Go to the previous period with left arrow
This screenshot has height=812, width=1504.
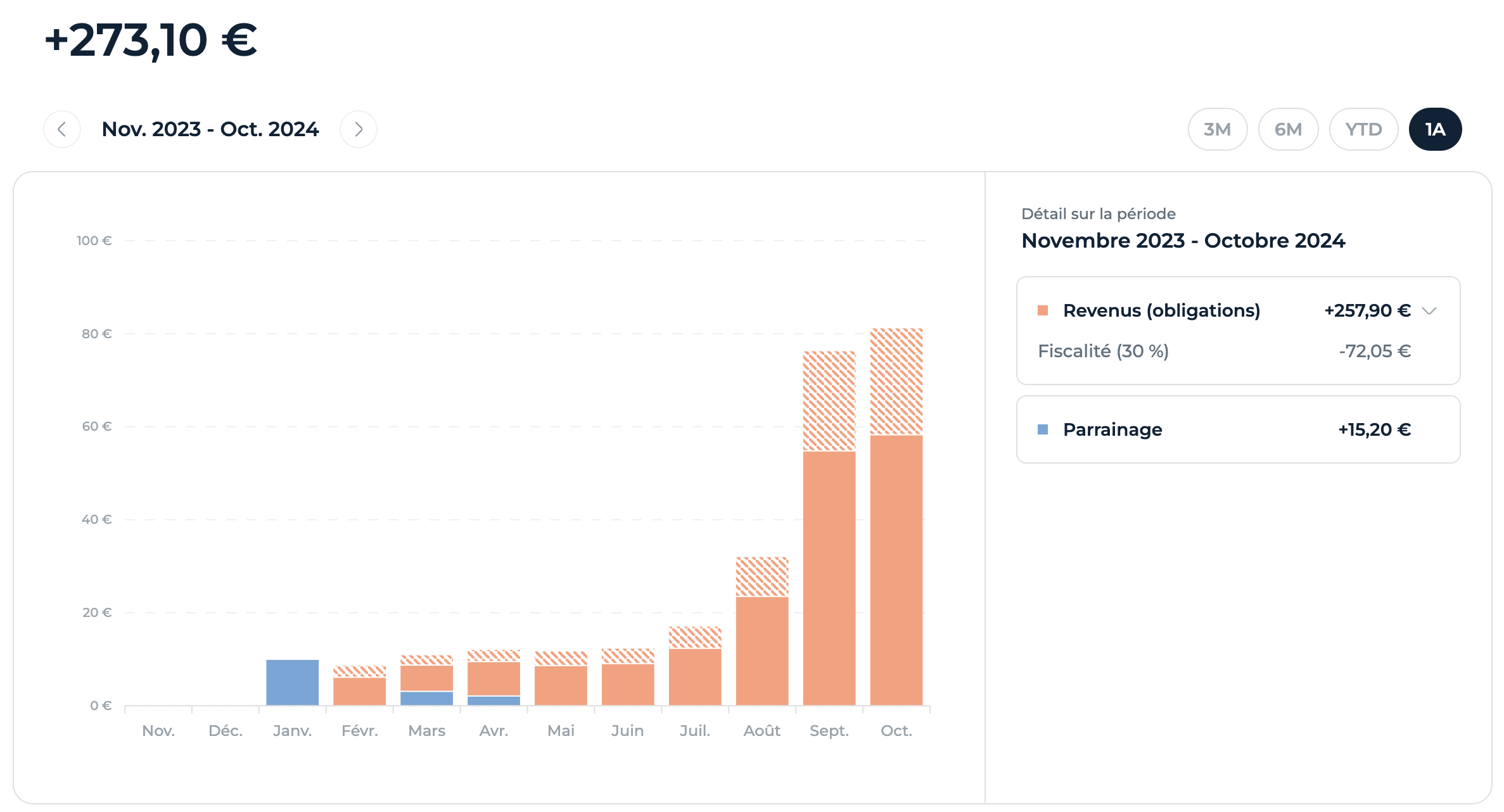coord(62,129)
